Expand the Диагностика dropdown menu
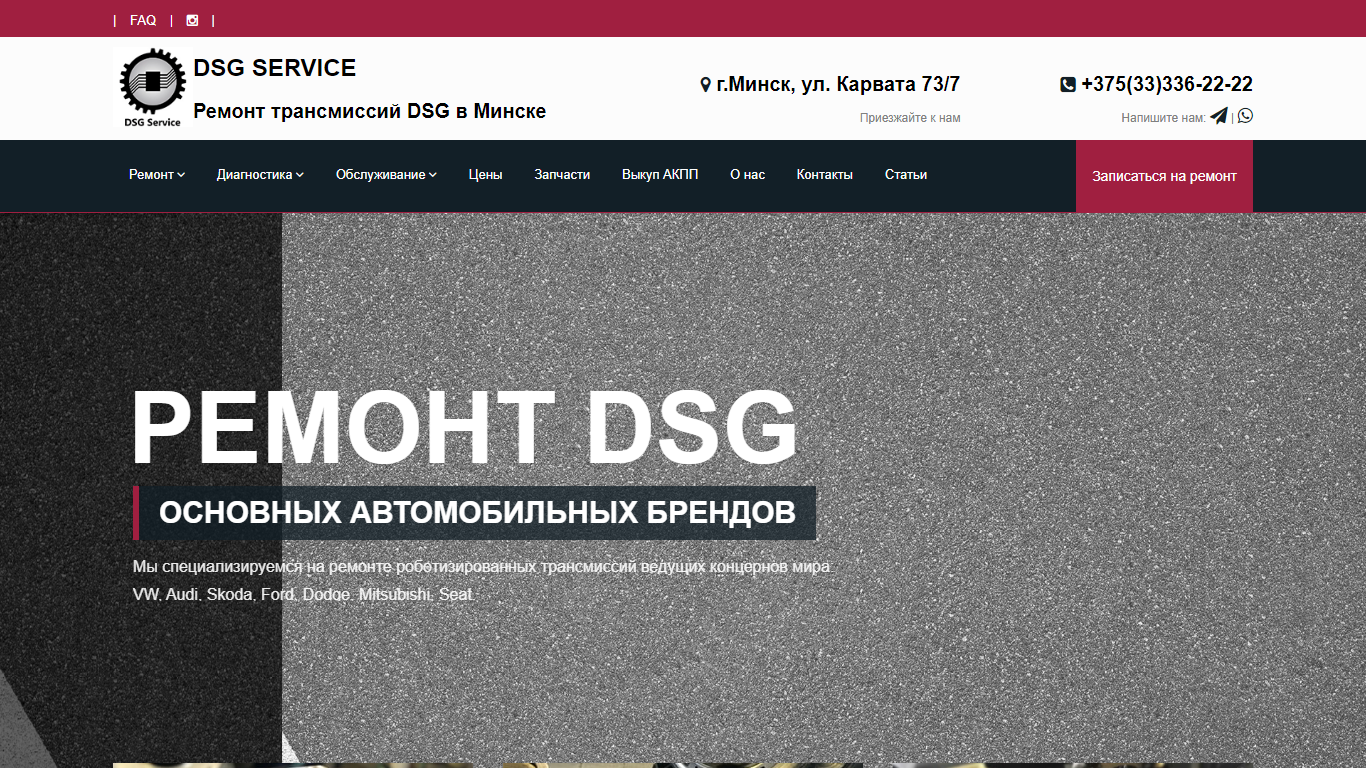Image resolution: width=1366 pixels, height=768 pixels. click(x=260, y=175)
